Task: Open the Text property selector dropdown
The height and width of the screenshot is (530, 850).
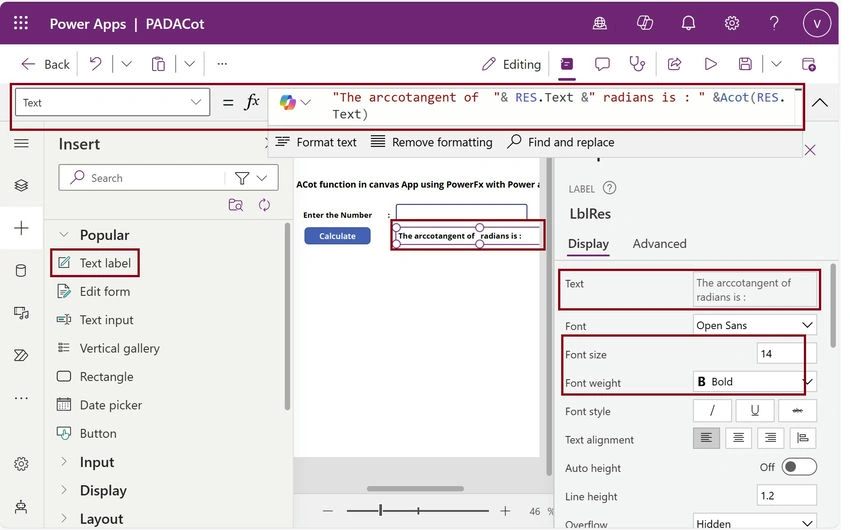Action: (112, 102)
